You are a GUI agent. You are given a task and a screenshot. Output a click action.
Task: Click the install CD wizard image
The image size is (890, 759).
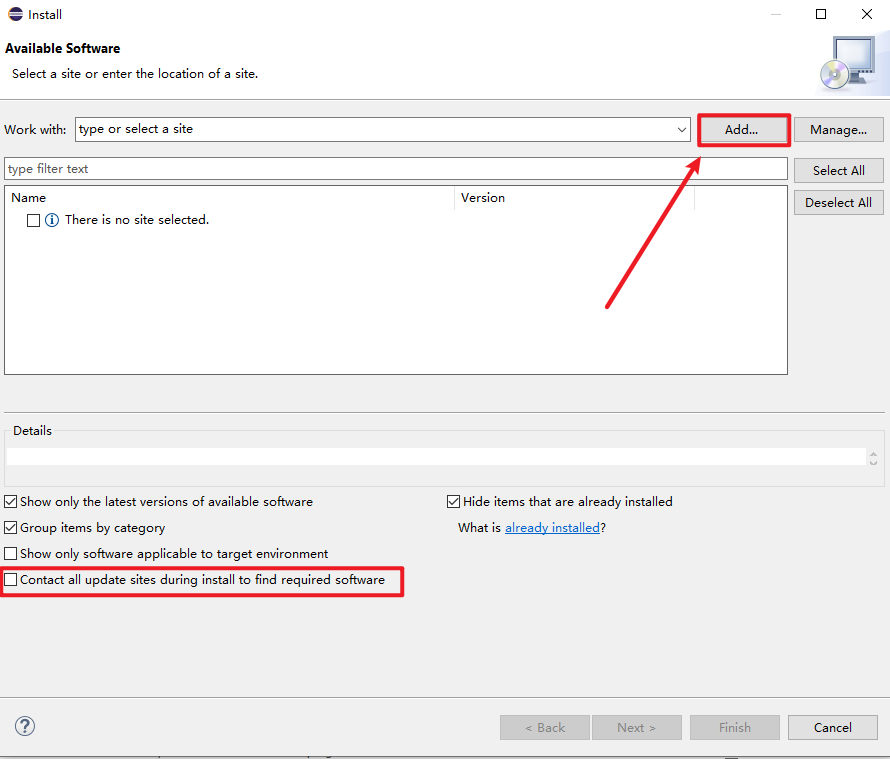[x=845, y=65]
